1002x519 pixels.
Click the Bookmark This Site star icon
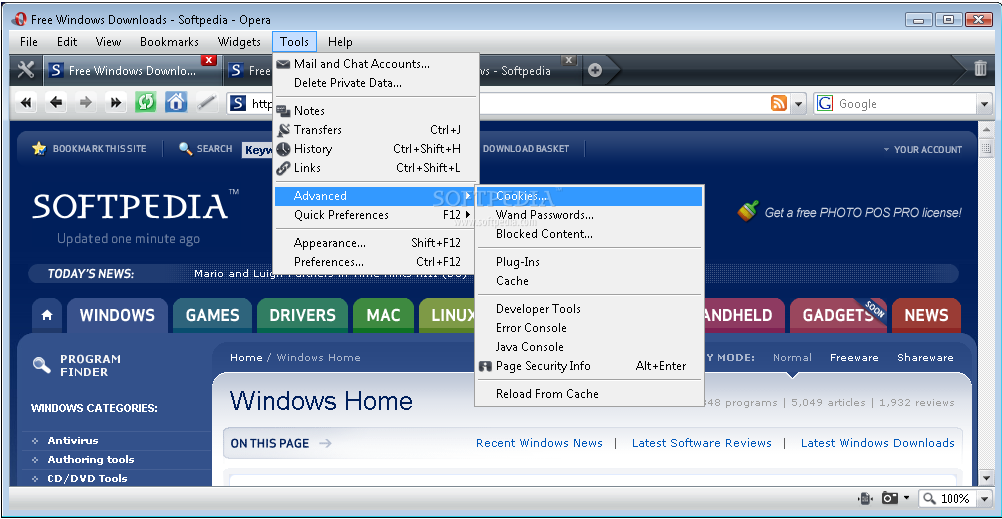[x=39, y=148]
